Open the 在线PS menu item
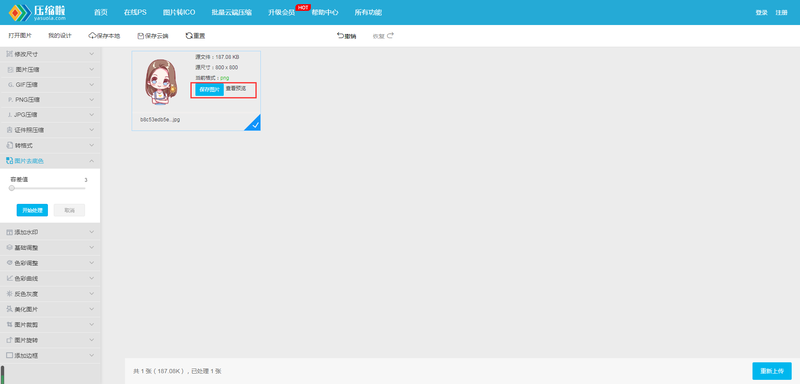This screenshot has width=800, height=384. 135,12
